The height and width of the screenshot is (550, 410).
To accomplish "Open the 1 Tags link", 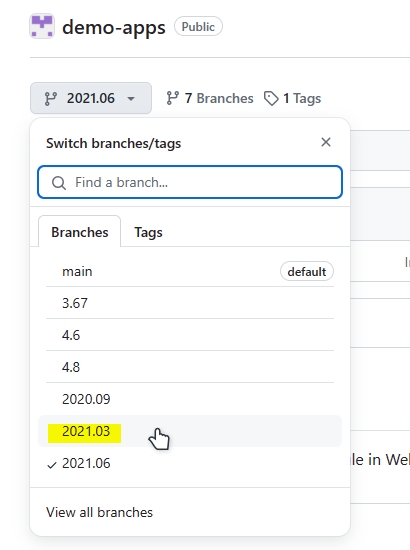I will click(293, 99).
